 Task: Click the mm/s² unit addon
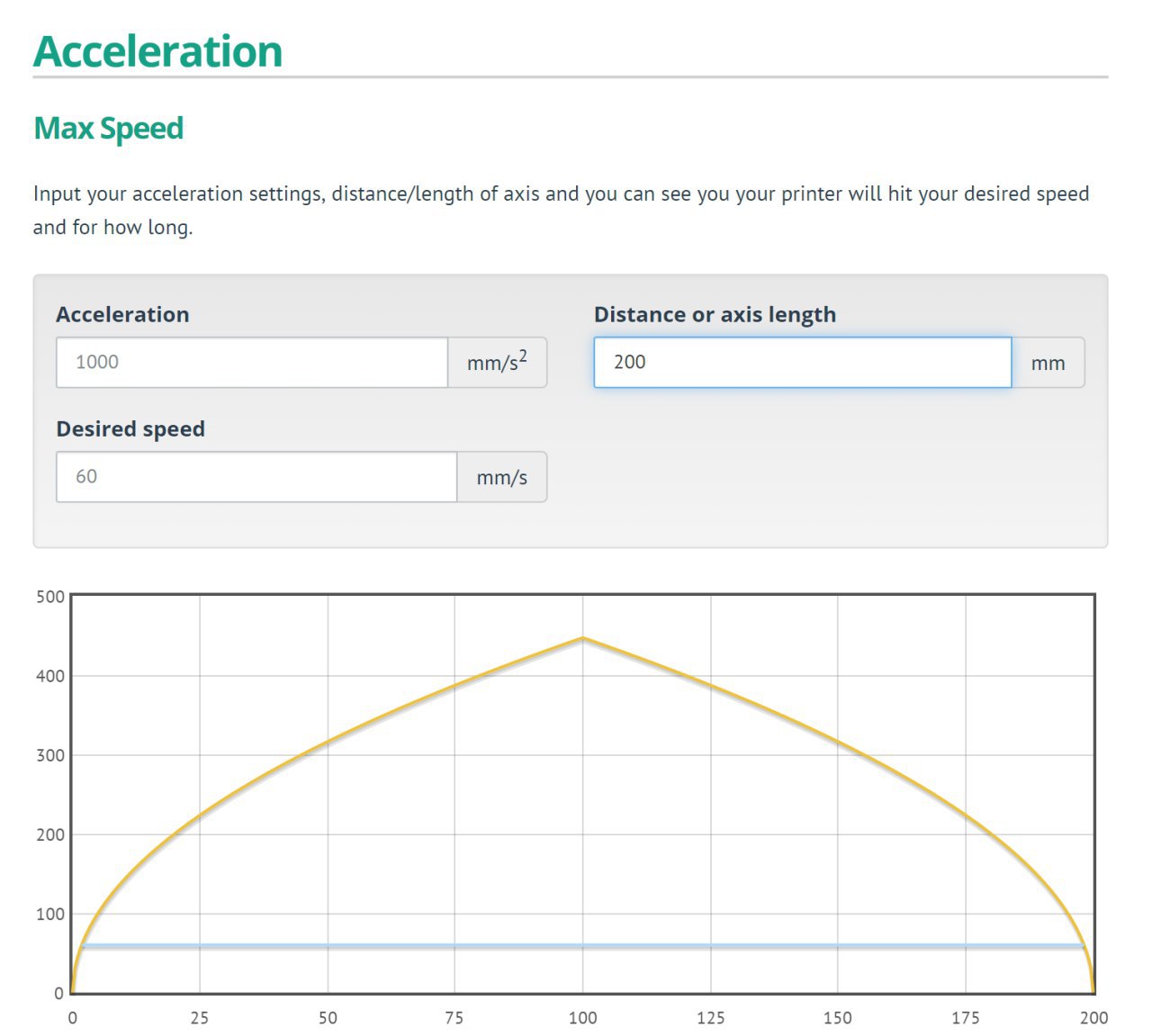tap(497, 363)
